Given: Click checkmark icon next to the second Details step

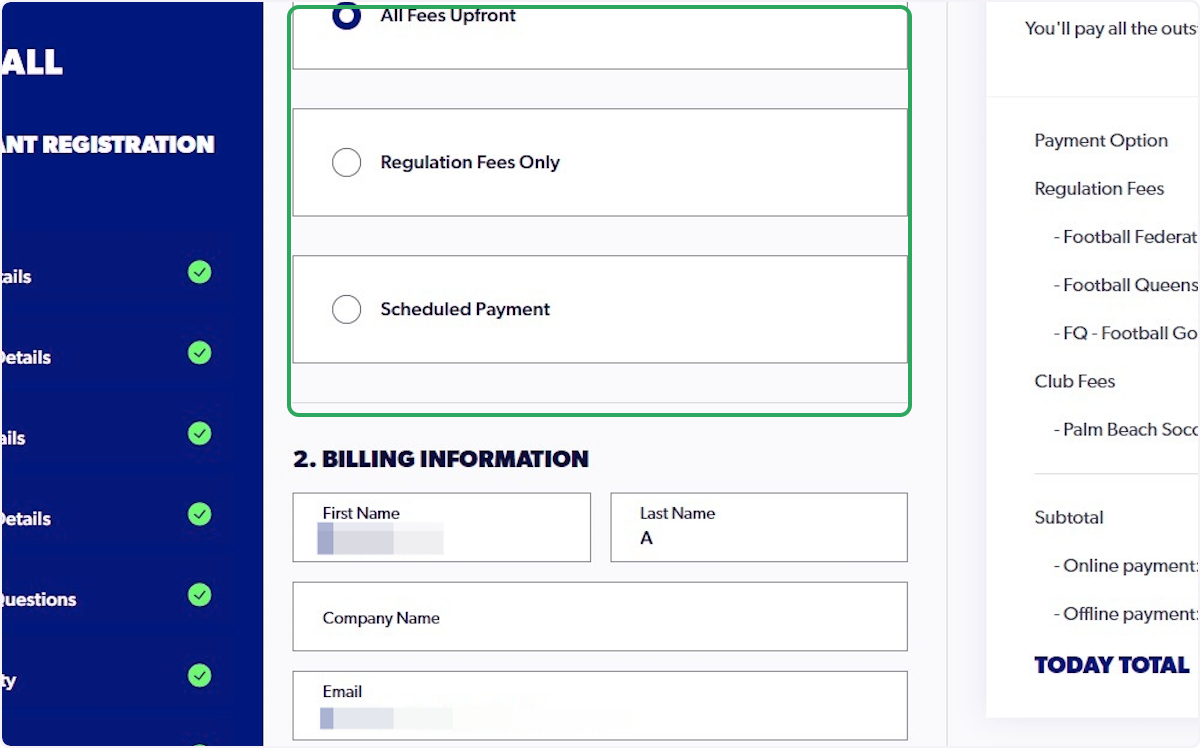Looking at the screenshot, I should [199, 353].
